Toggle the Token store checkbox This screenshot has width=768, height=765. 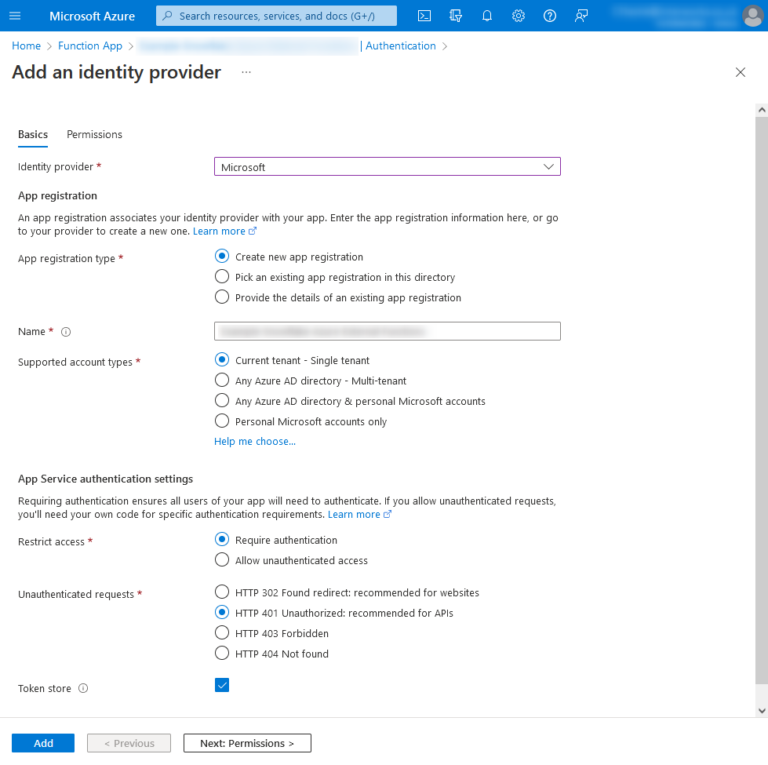[222, 685]
